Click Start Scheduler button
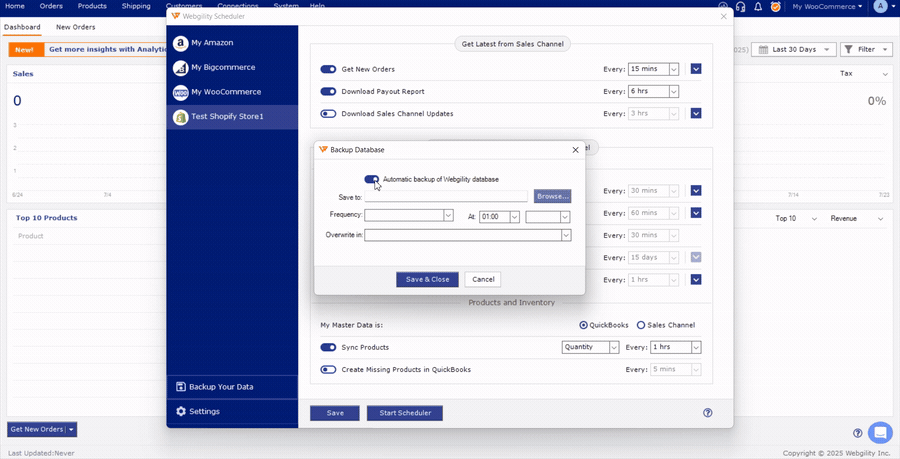The image size is (900, 459). click(x=405, y=413)
